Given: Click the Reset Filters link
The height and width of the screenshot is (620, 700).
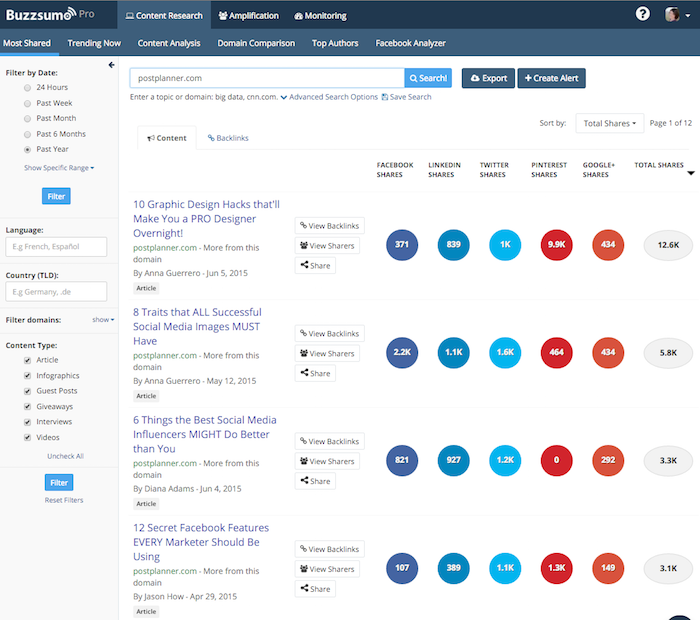Looking at the screenshot, I should [x=64, y=500].
